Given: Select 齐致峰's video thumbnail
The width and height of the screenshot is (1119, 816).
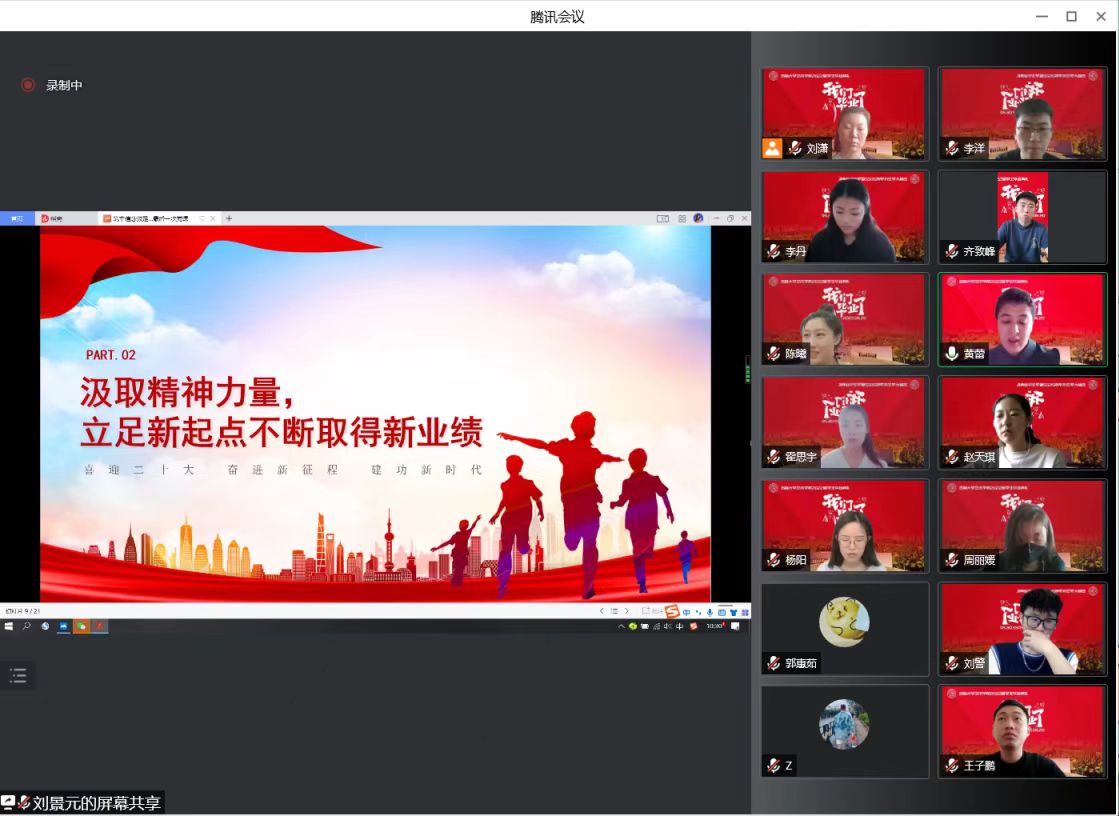Looking at the screenshot, I should (1022, 217).
